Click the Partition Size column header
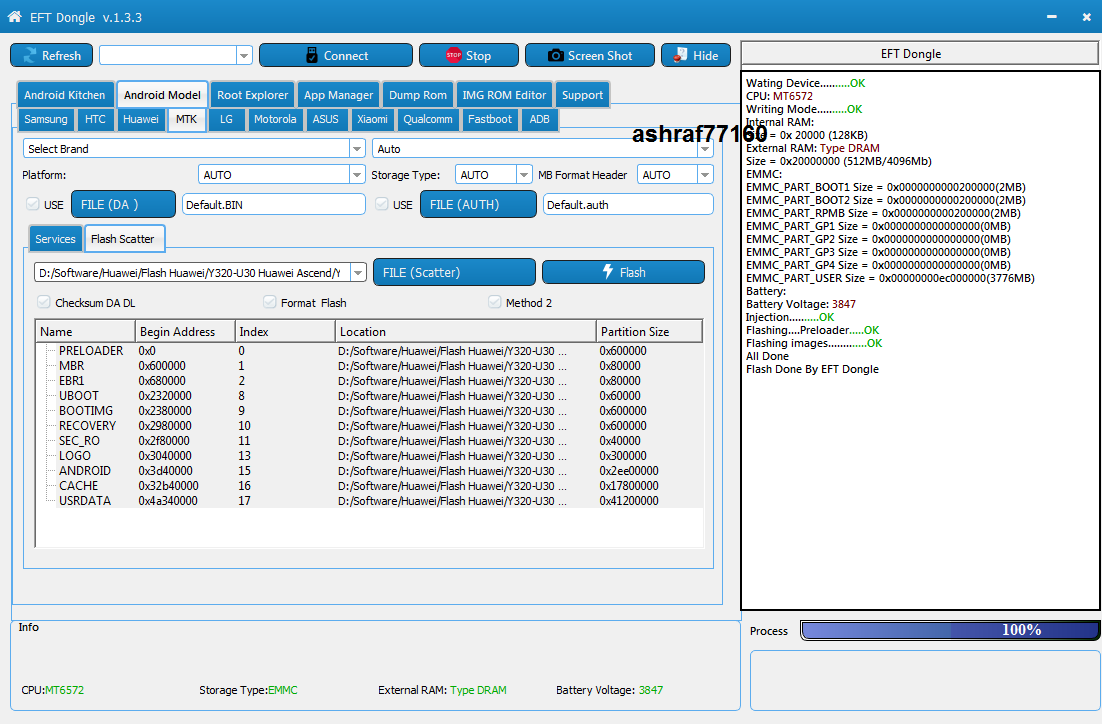The image size is (1102, 724). pos(649,331)
